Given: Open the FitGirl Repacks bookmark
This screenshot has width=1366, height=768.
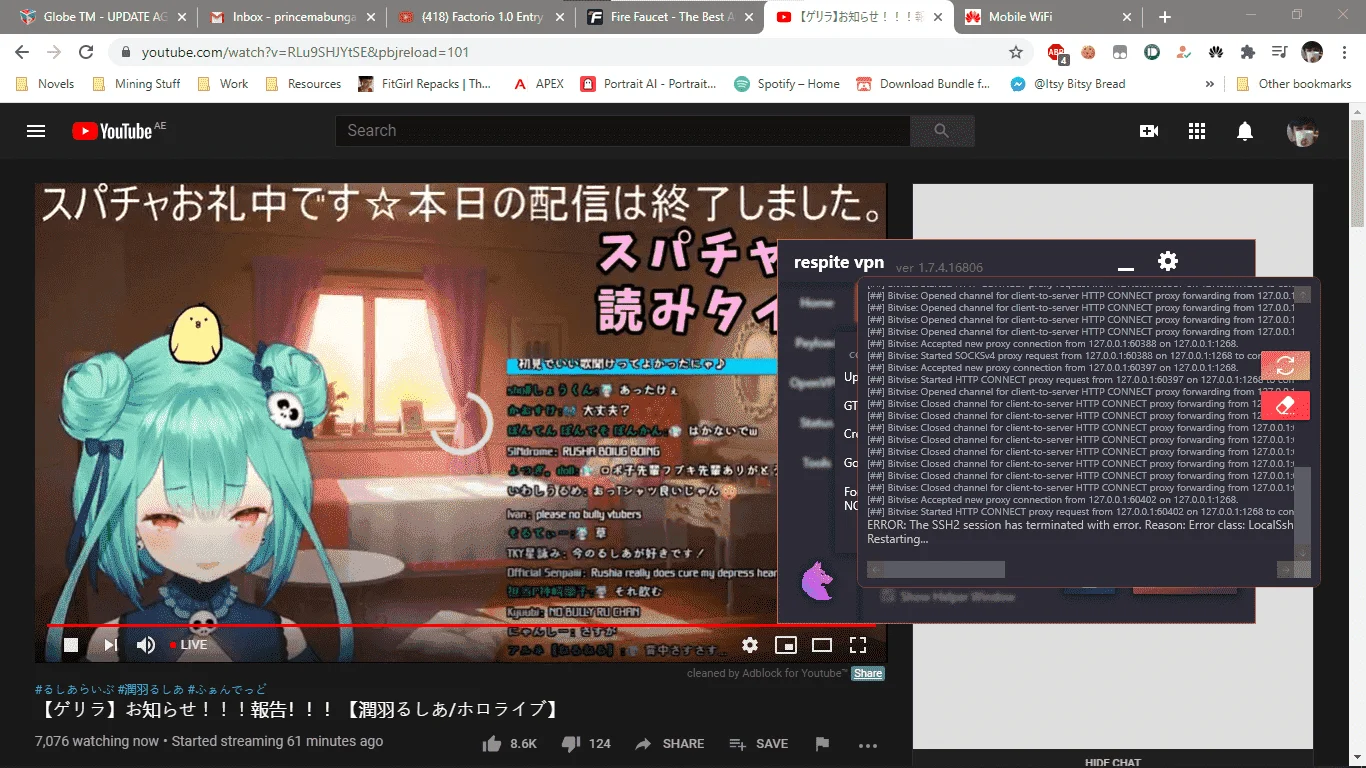Looking at the screenshot, I should pyautogui.click(x=425, y=84).
